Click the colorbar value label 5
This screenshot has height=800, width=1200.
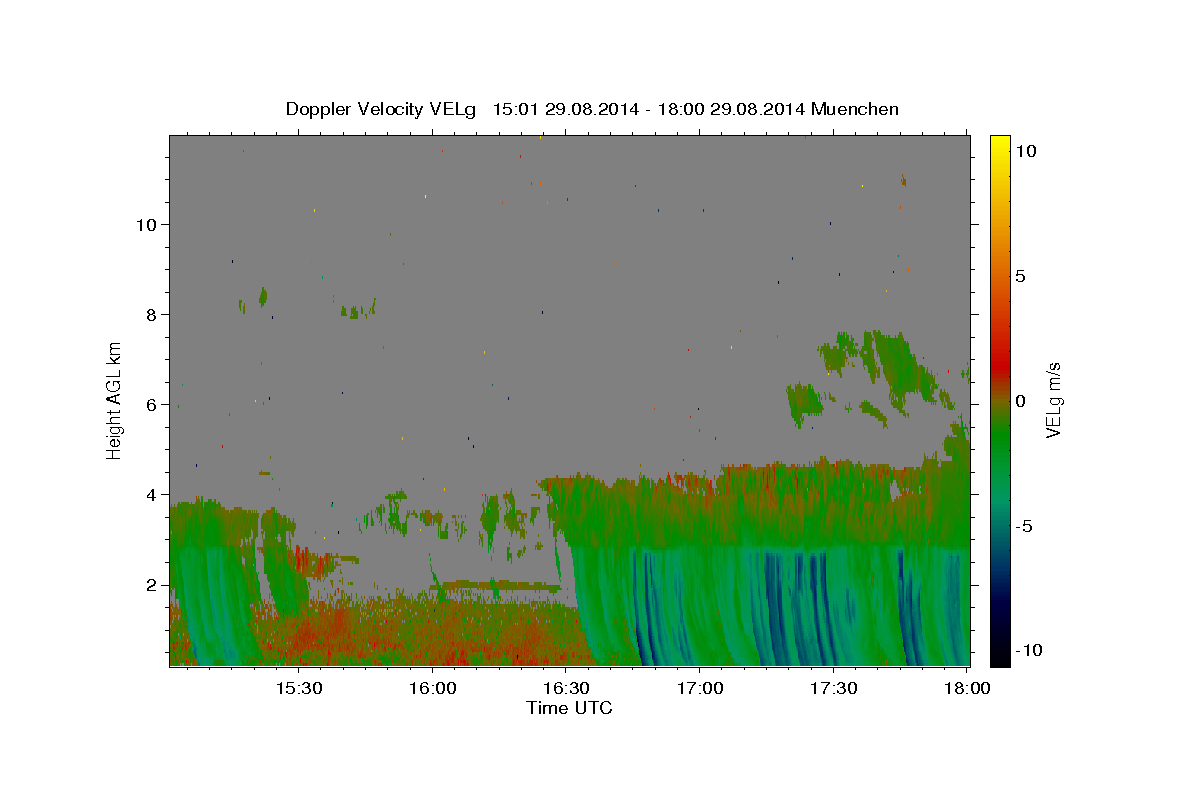click(1020, 275)
